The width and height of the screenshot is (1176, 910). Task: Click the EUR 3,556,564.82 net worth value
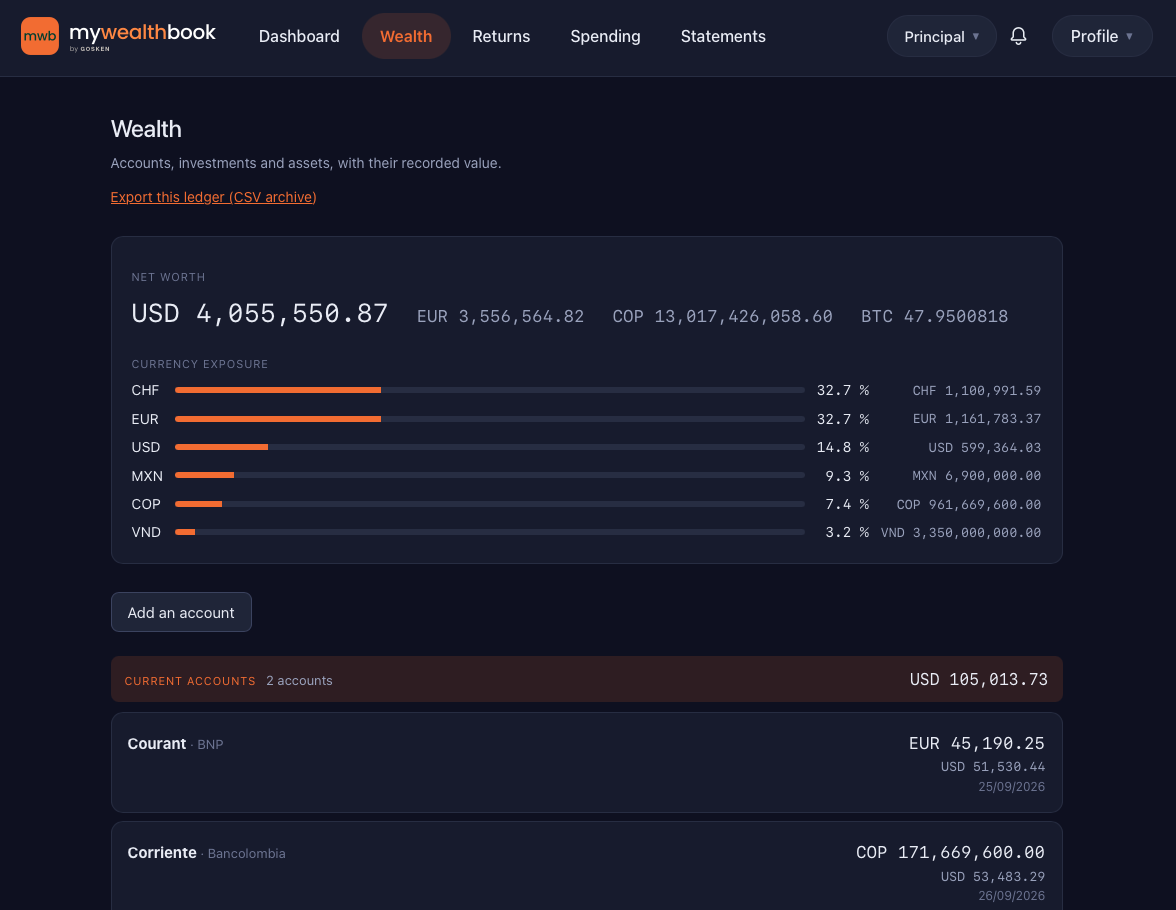coord(500,317)
